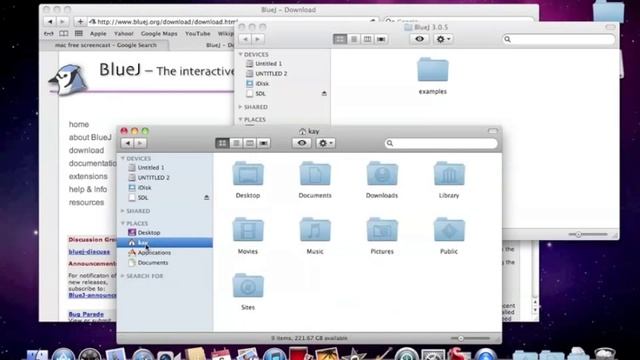
Task: Expand SEARCH FOR section in kay sidebar
Action: pos(123,276)
